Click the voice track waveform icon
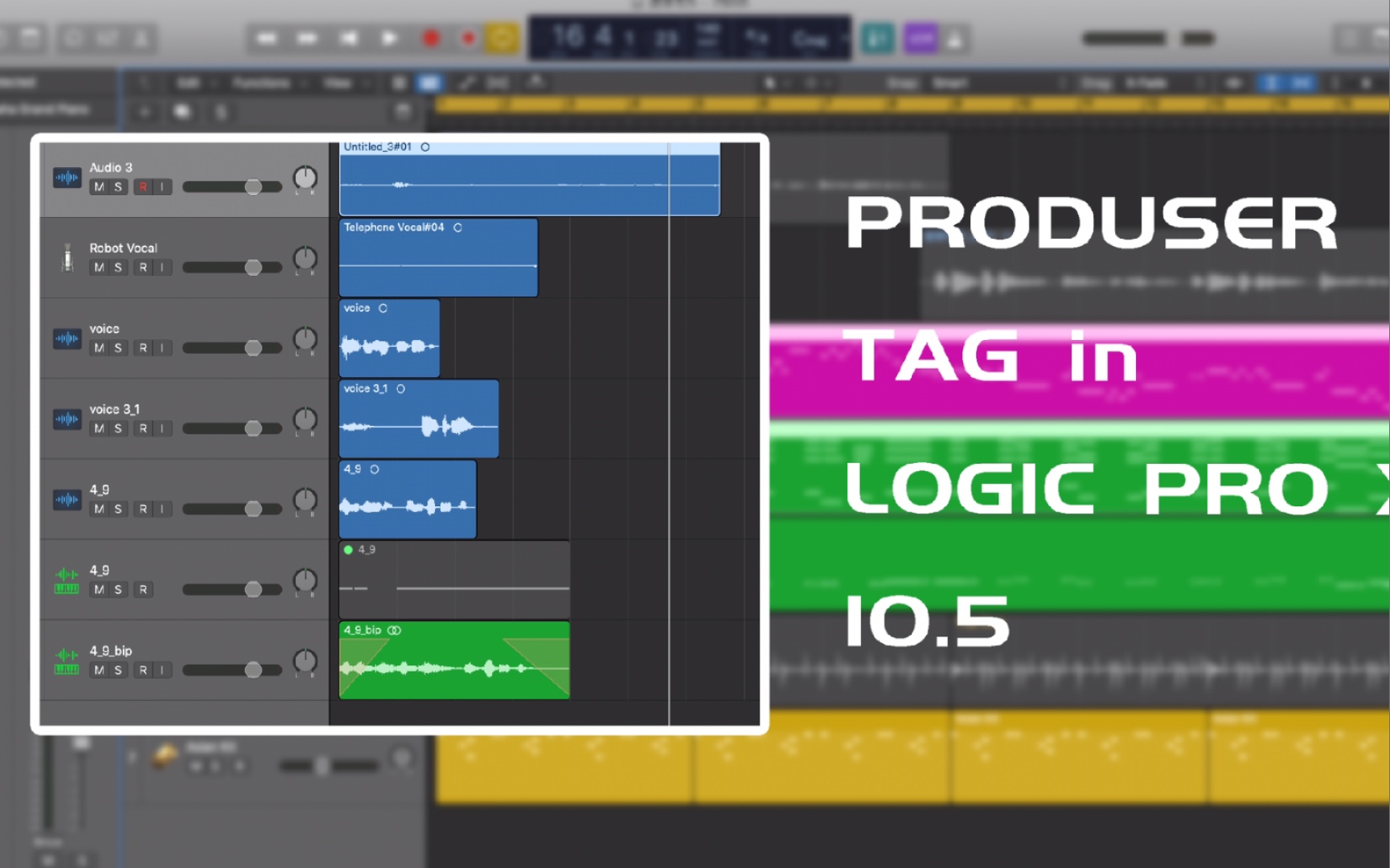The width and height of the screenshot is (1390, 868). 68,338
